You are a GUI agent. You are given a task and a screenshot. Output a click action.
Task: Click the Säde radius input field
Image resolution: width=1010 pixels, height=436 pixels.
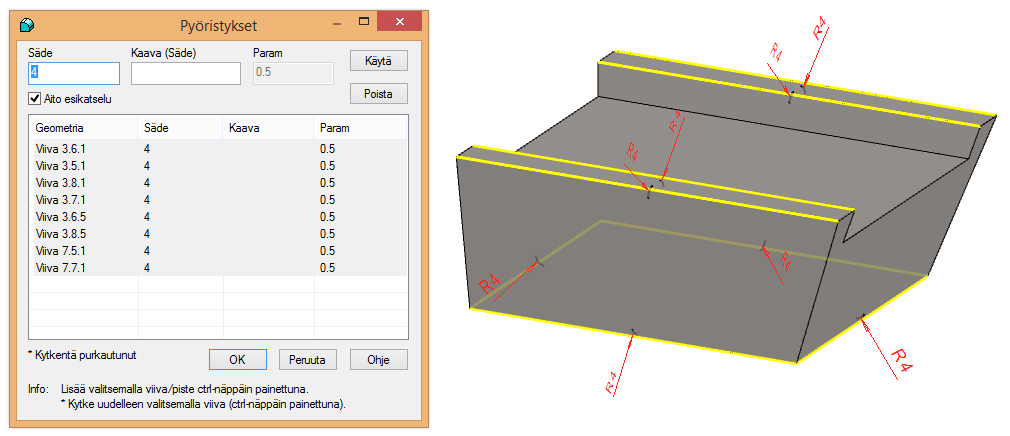click(75, 73)
